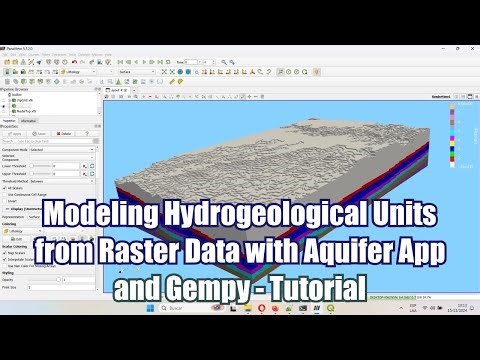
Task: Select the Properties tab
Action: 9,121
